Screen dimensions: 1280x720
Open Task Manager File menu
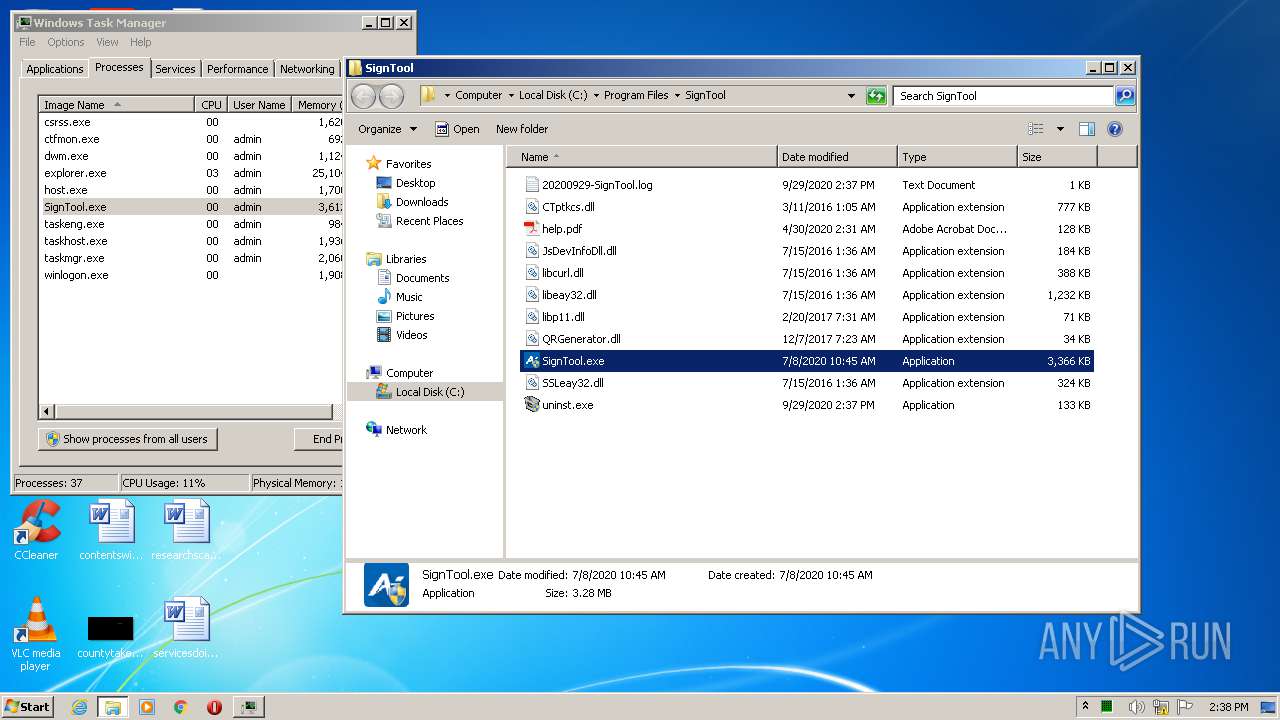(x=27, y=42)
